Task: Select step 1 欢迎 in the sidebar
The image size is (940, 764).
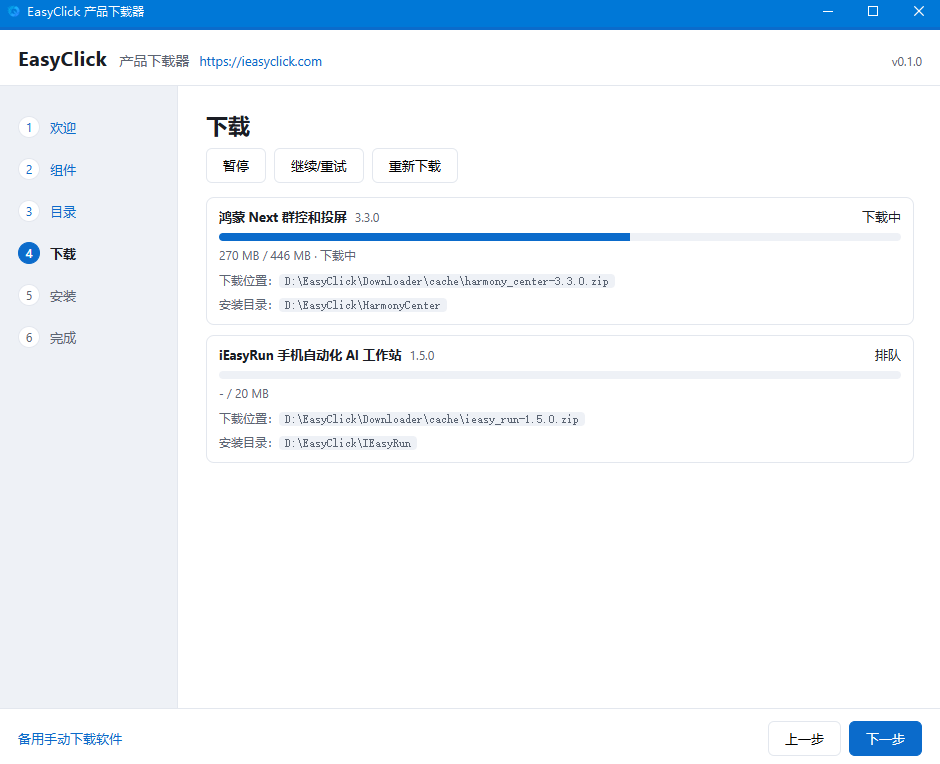Action: pyautogui.click(x=47, y=128)
